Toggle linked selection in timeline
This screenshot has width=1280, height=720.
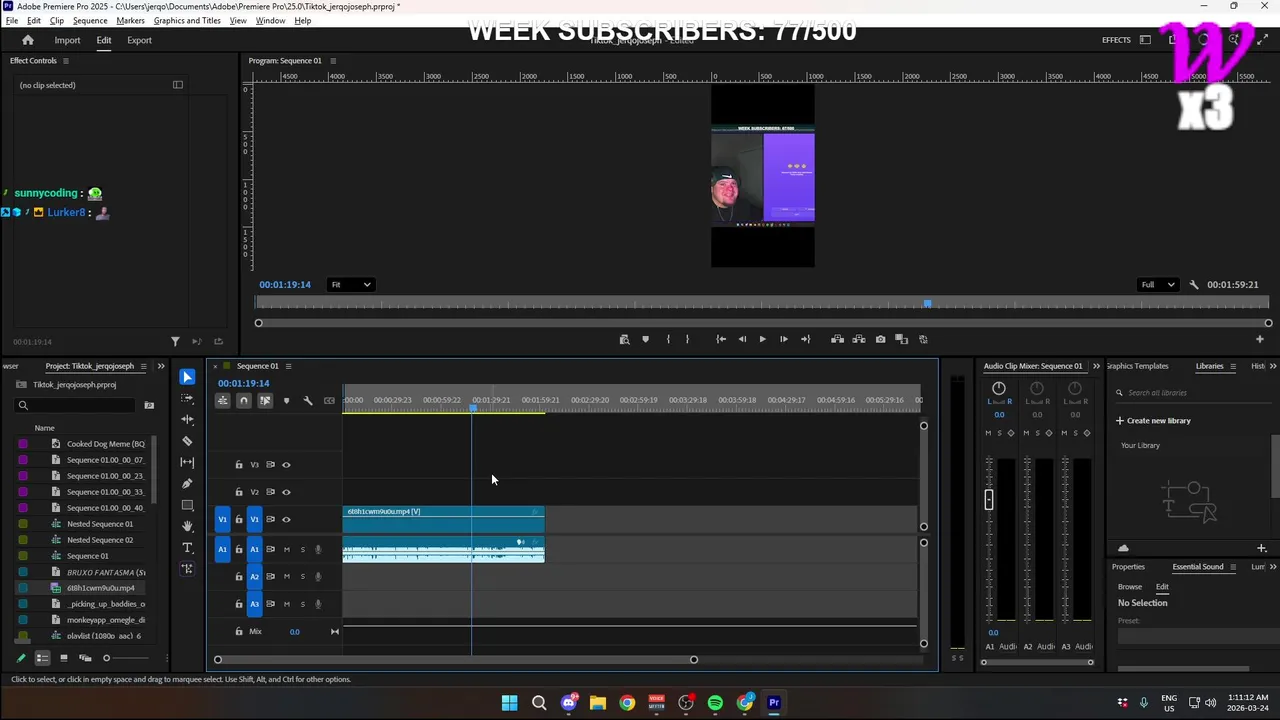coord(265,401)
